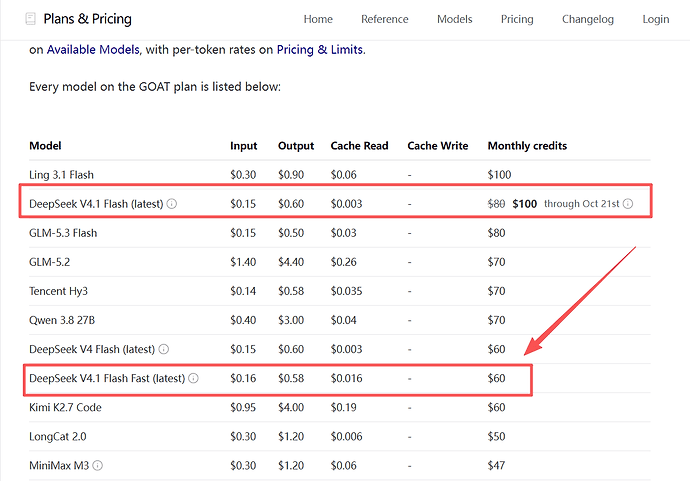Screen dimensions: 690x481
Task: Select the Tencent Hy3 model name
Action: click(x=58, y=291)
